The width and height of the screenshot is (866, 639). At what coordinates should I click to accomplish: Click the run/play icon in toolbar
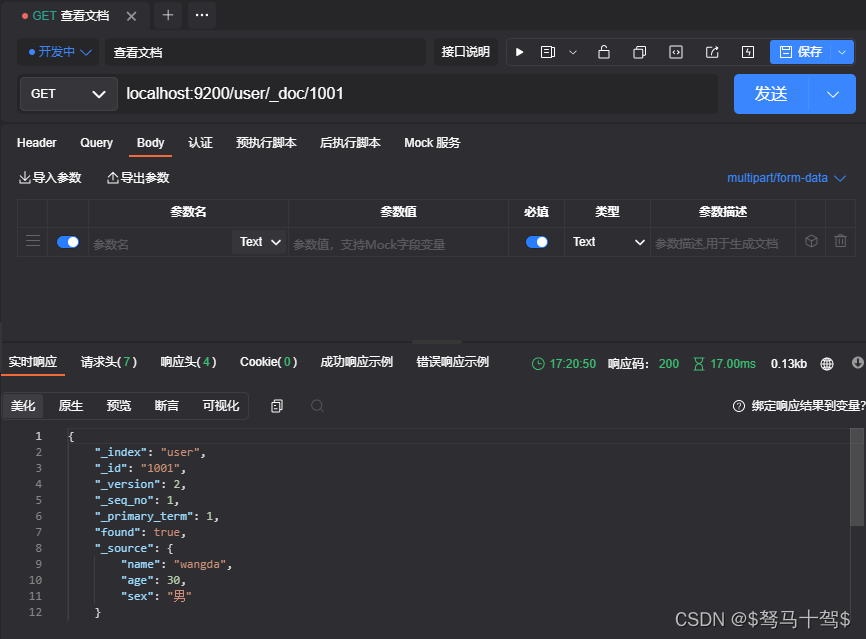point(519,52)
